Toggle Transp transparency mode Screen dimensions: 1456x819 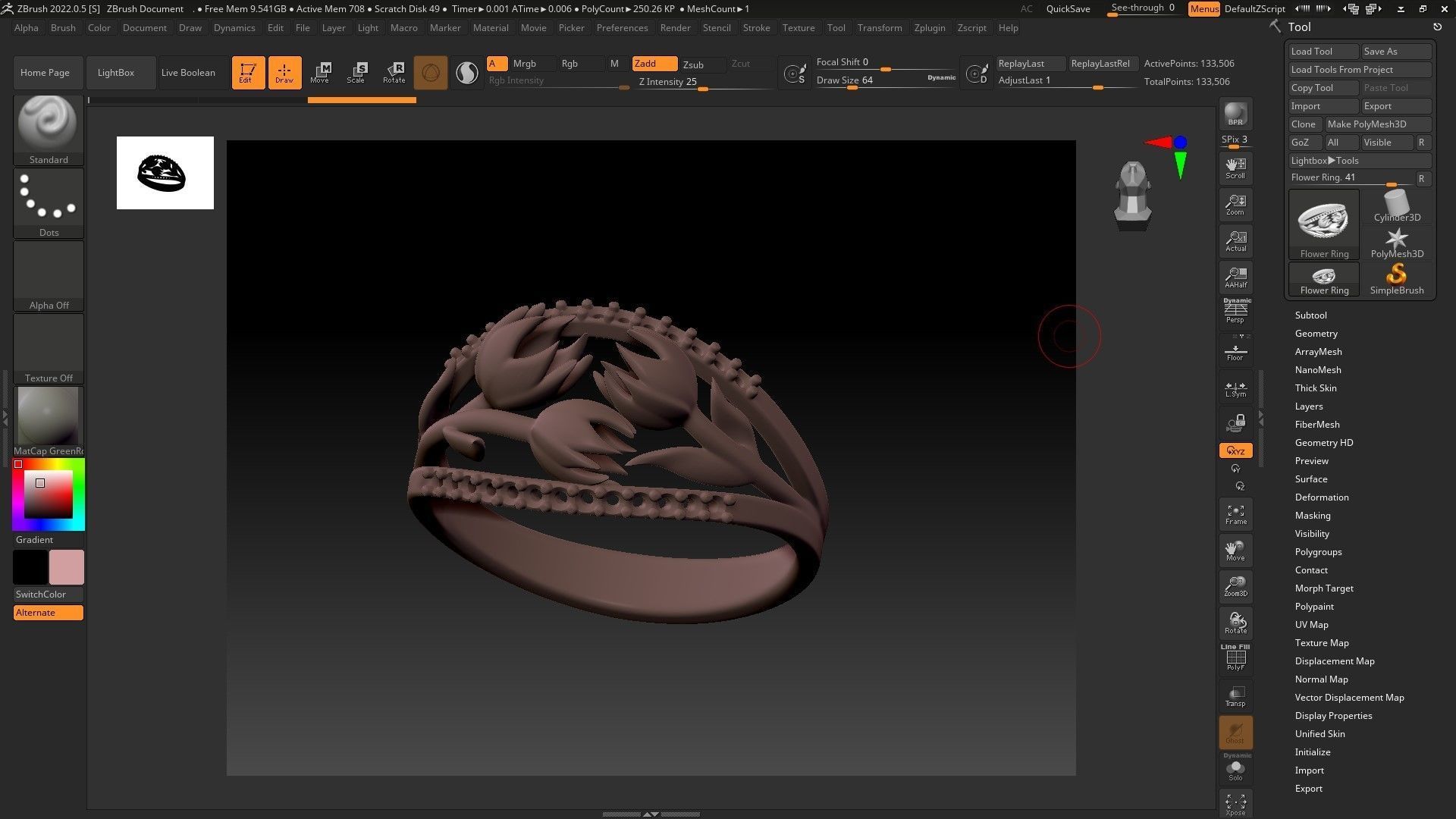[1235, 695]
